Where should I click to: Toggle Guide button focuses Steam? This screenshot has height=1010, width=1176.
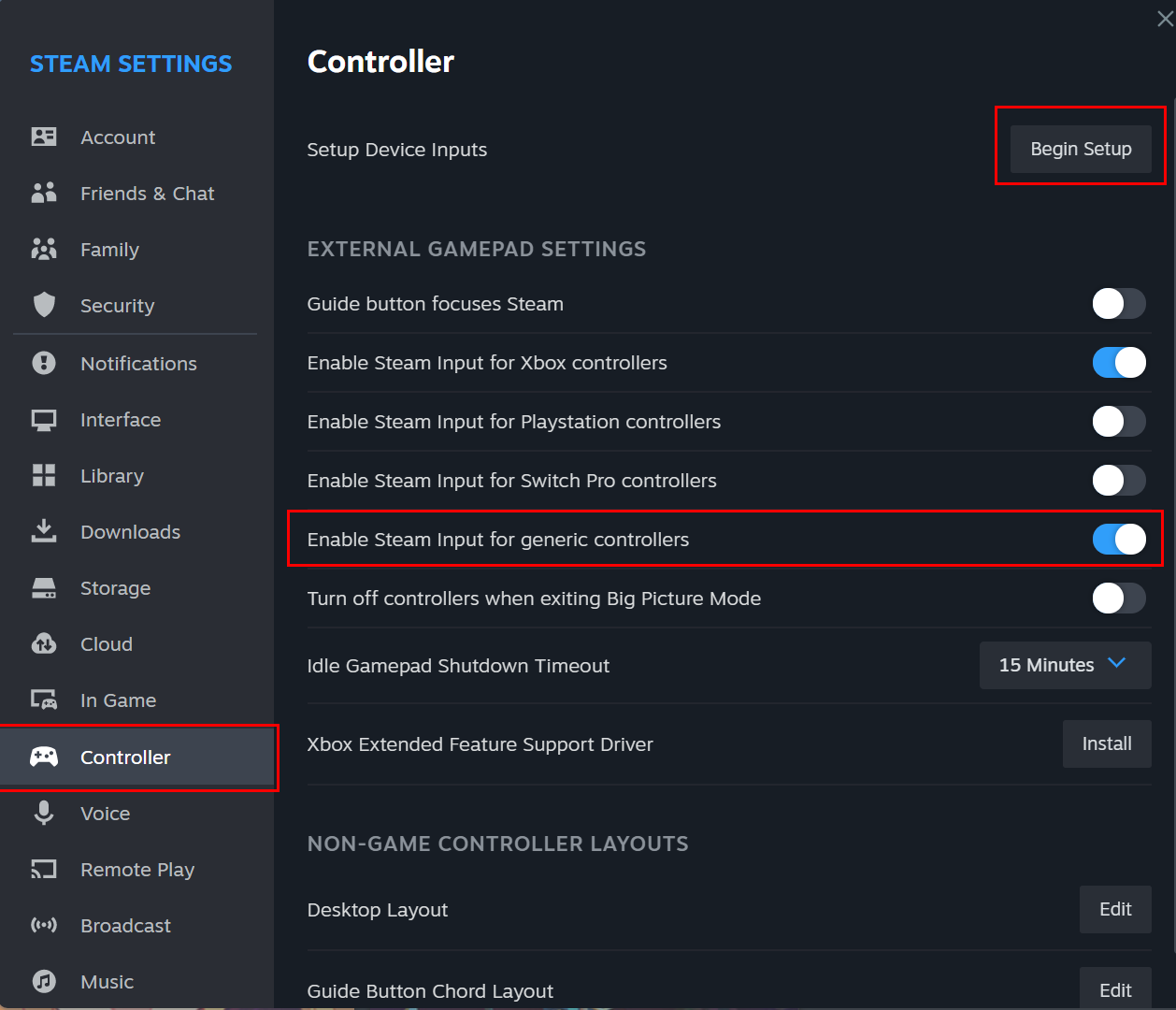[1118, 304]
